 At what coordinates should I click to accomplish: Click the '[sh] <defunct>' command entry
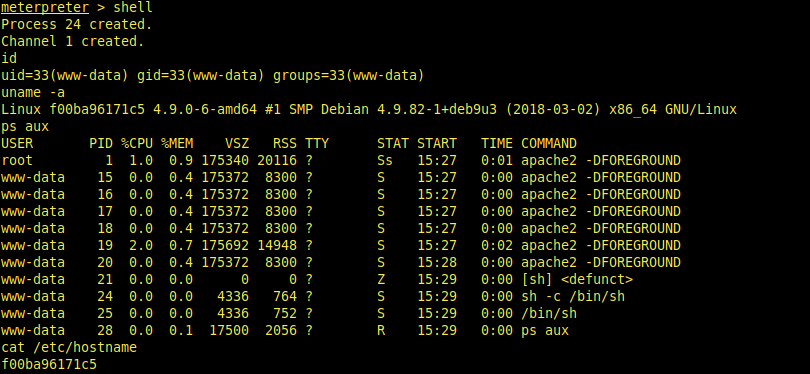(577, 279)
